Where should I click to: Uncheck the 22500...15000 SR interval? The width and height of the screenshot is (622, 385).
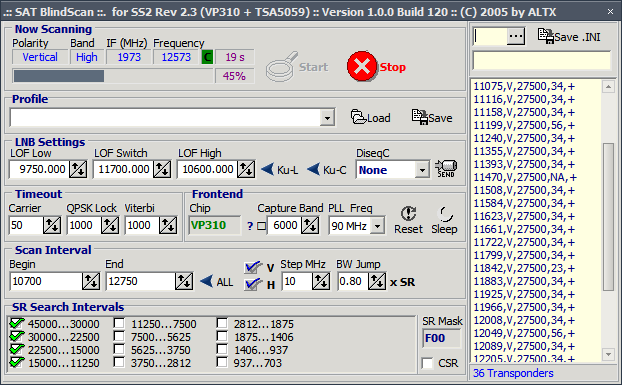(17, 350)
